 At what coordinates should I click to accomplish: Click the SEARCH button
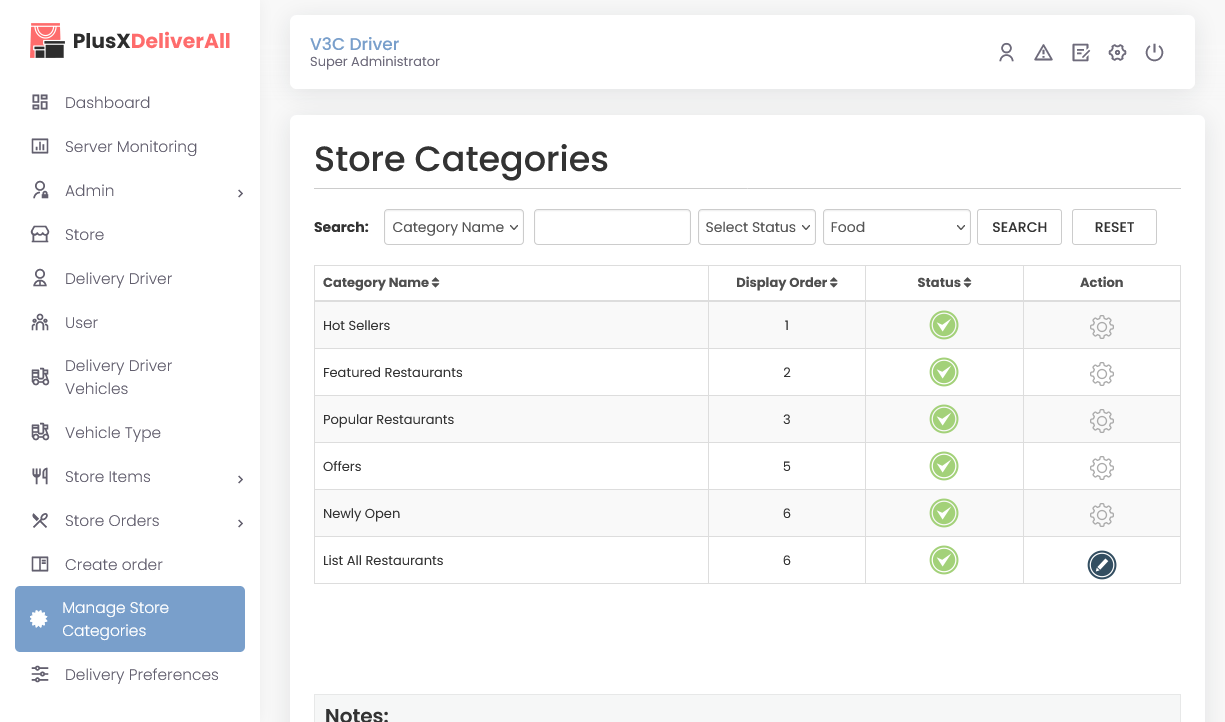[1019, 227]
